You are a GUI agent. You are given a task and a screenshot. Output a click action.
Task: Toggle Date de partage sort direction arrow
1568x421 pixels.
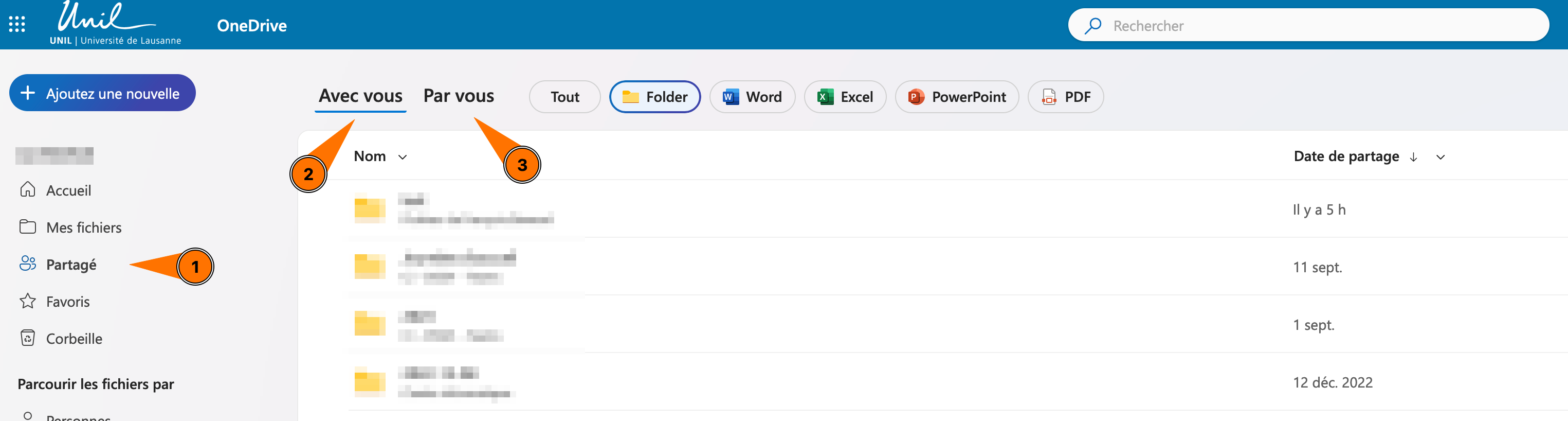point(1413,157)
